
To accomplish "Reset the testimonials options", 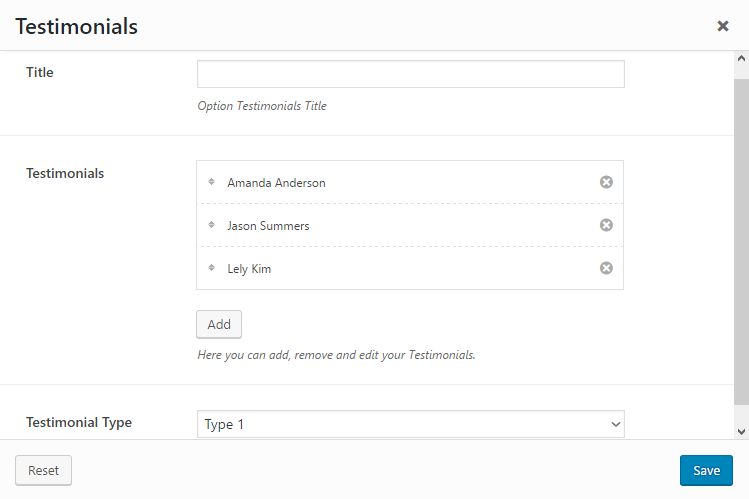I will (43, 471).
